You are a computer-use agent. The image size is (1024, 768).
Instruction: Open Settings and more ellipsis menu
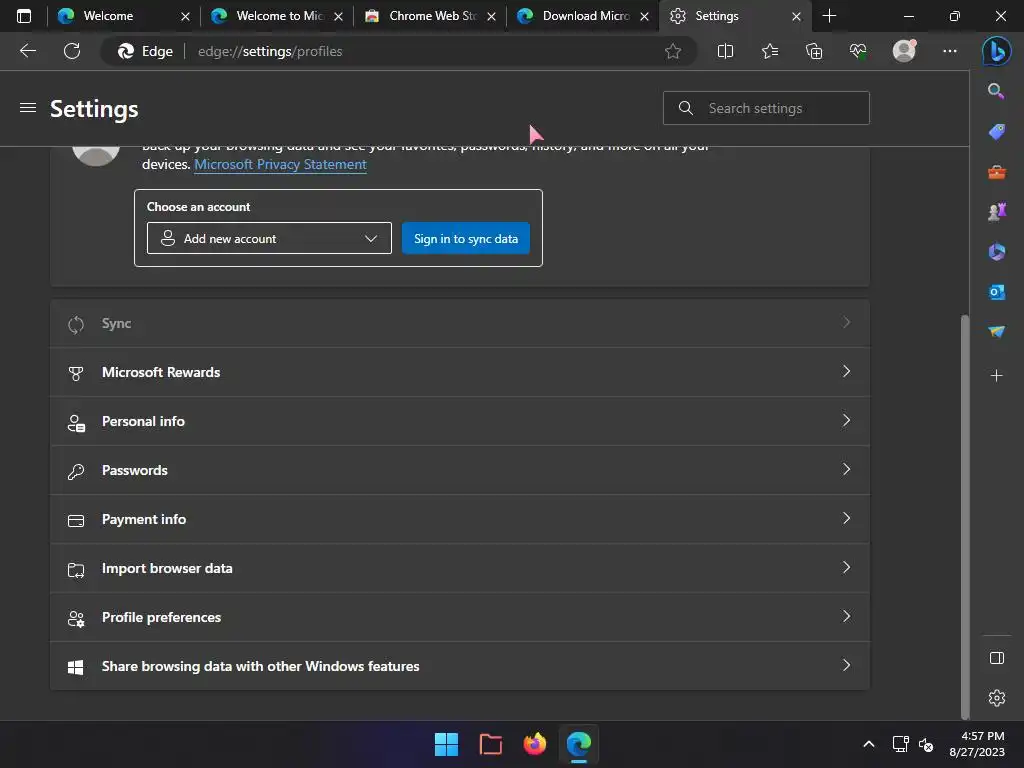(950, 51)
